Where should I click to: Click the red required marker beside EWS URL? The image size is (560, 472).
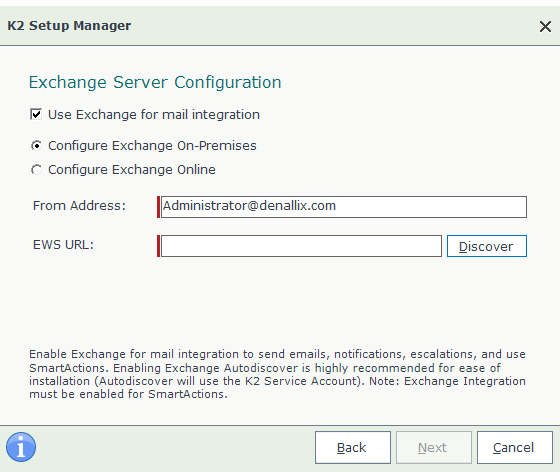coord(158,246)
